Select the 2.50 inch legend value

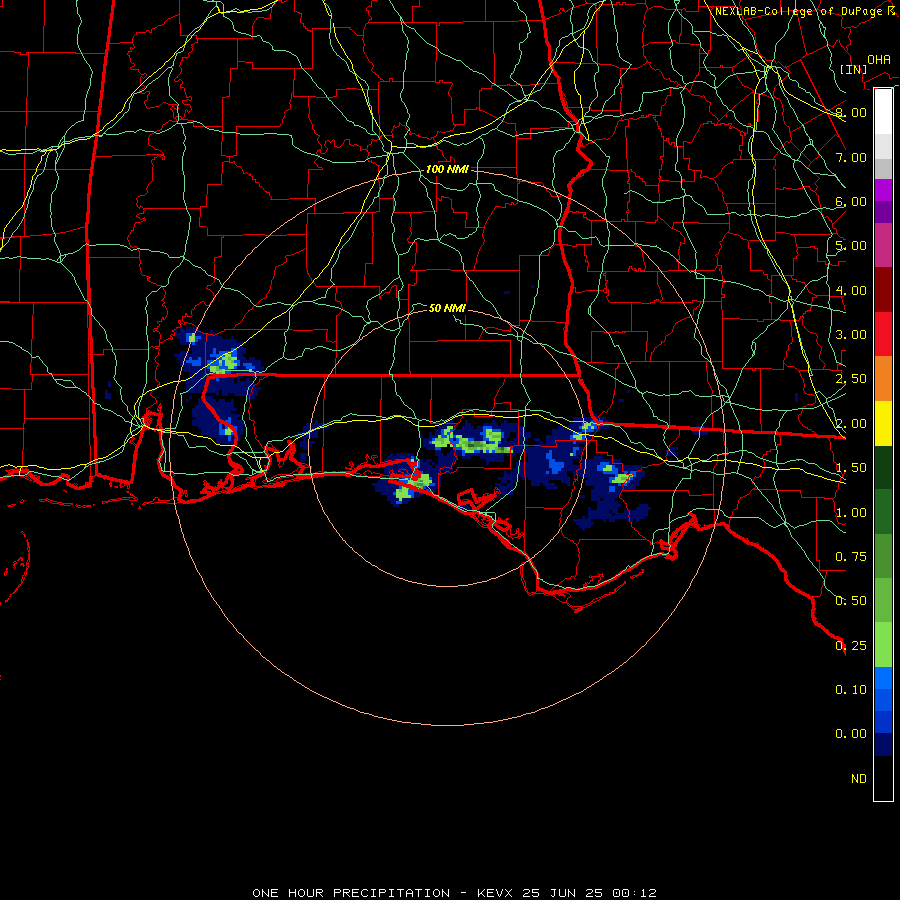(851, 379)
